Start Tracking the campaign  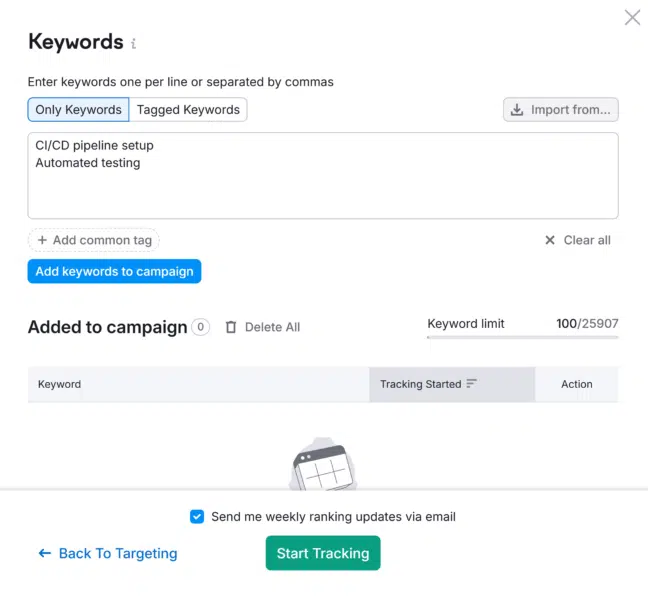323,553
